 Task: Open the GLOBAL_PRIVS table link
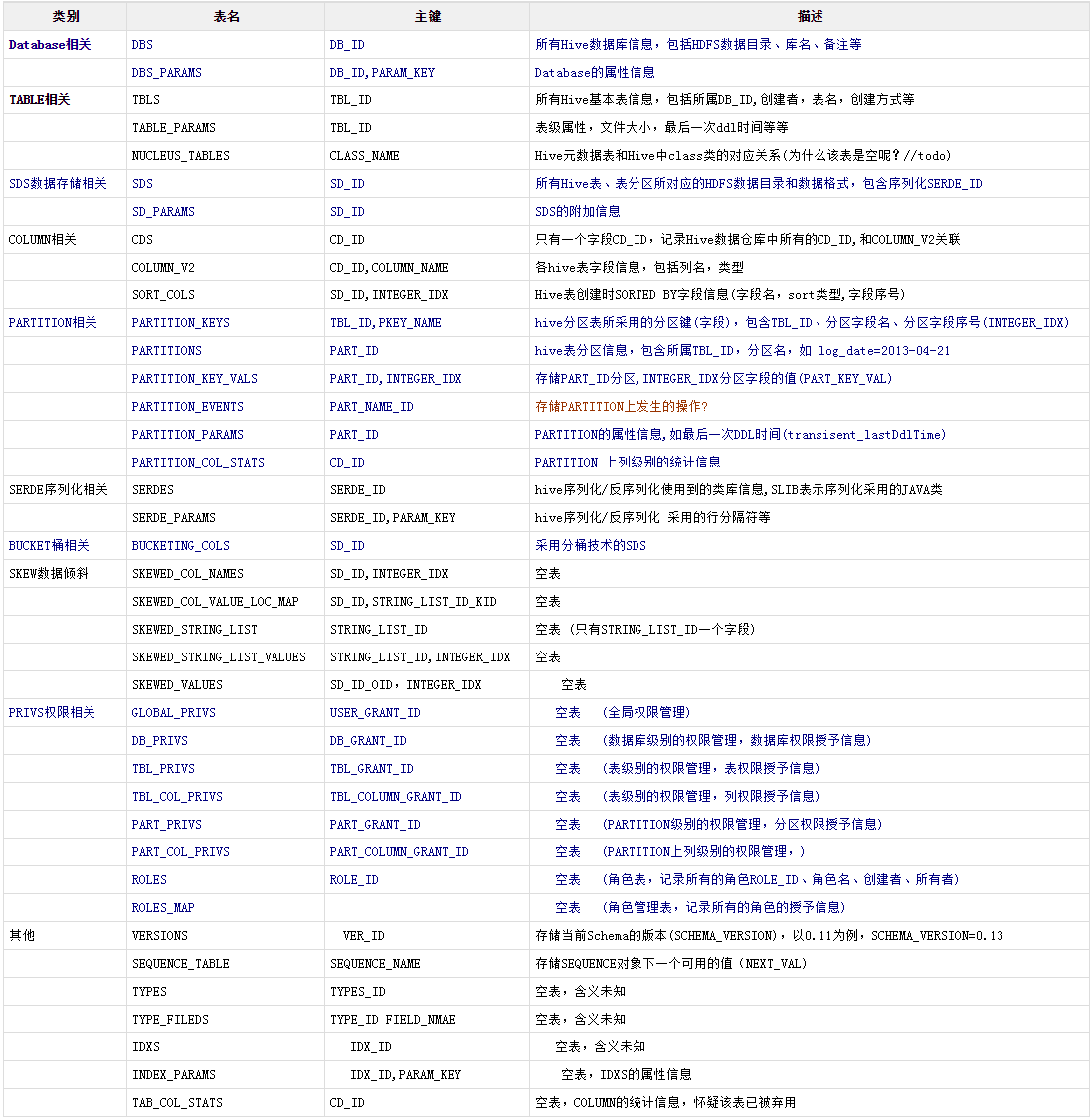[x=173, y=713]
